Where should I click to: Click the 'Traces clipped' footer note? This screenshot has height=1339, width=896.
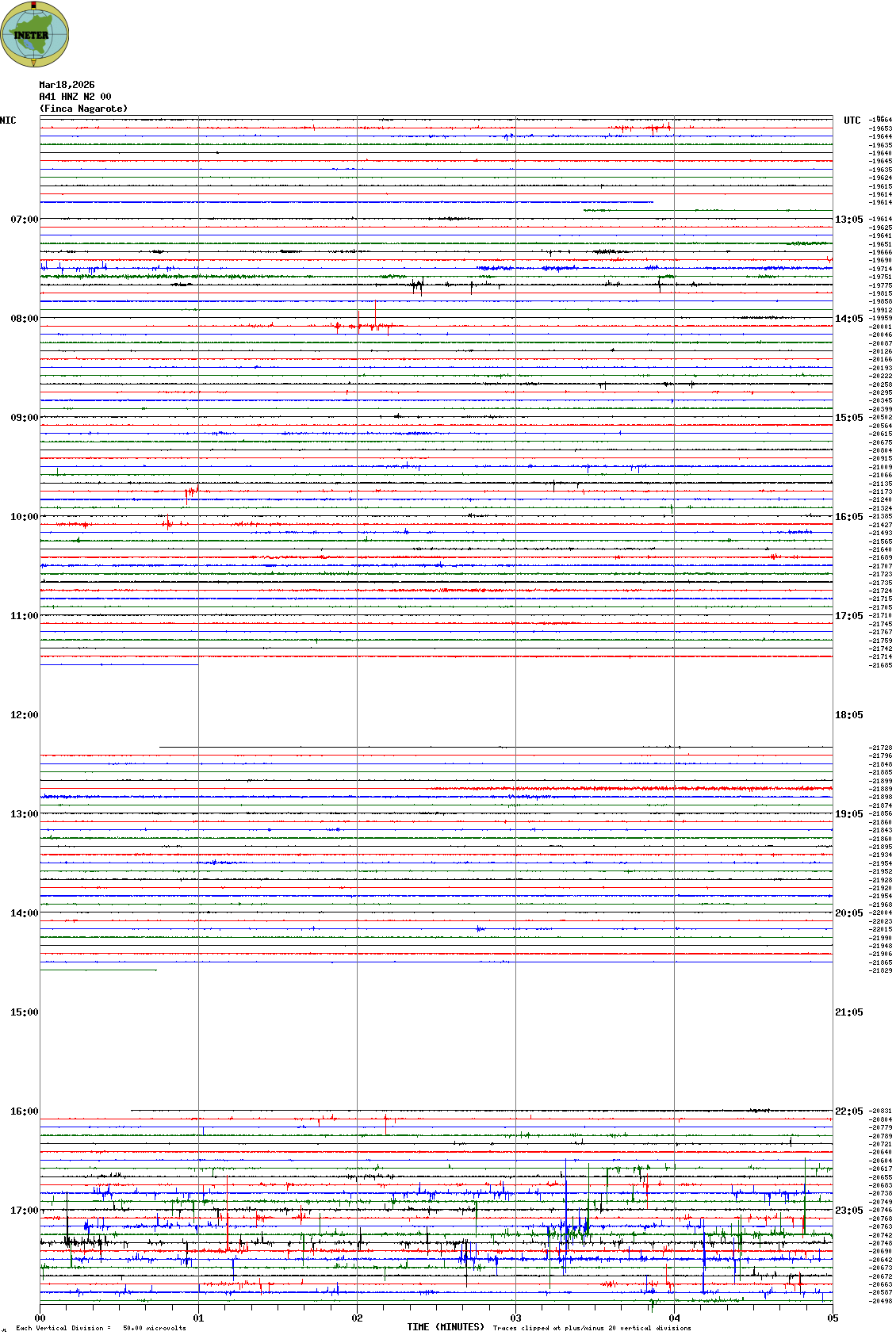pos(592,1328)
